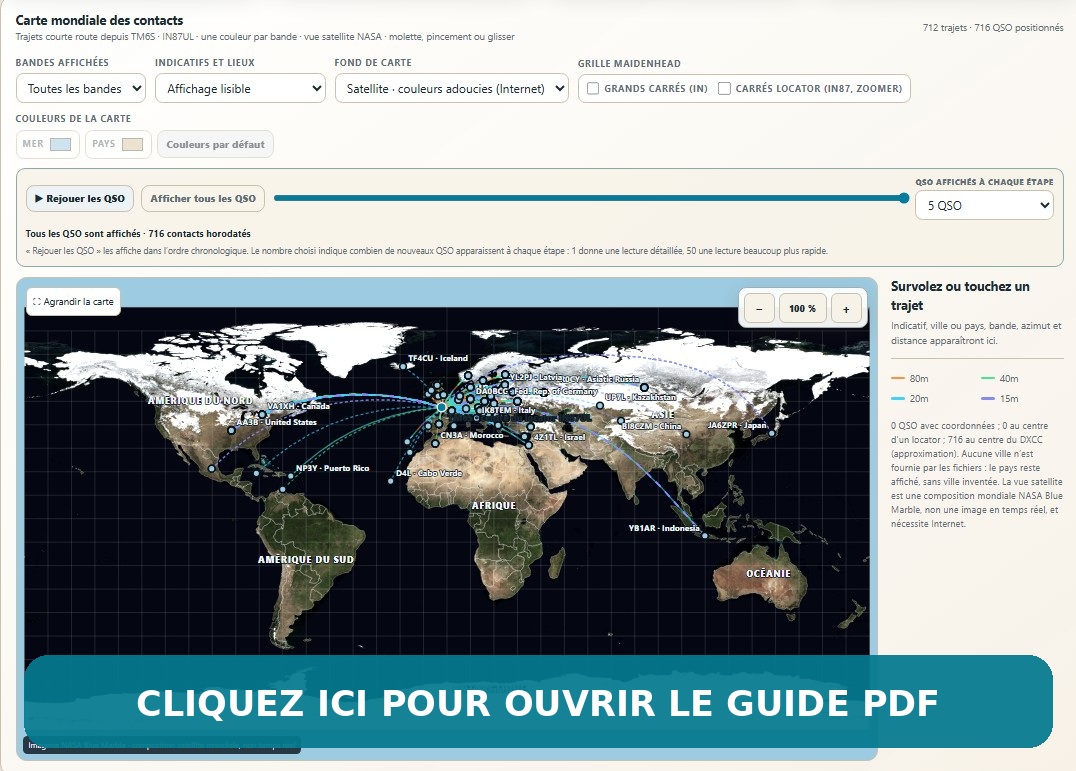The height and width of the screenshot is (771, 1076).
Task: Click the AMÉRIQUE DU SUD label
Action: tap(306, 560)
